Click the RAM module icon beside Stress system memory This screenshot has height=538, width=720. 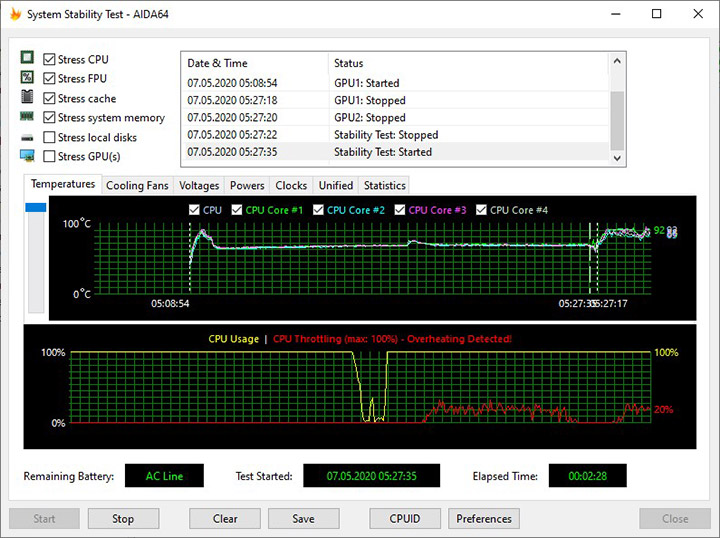point(27,117)
